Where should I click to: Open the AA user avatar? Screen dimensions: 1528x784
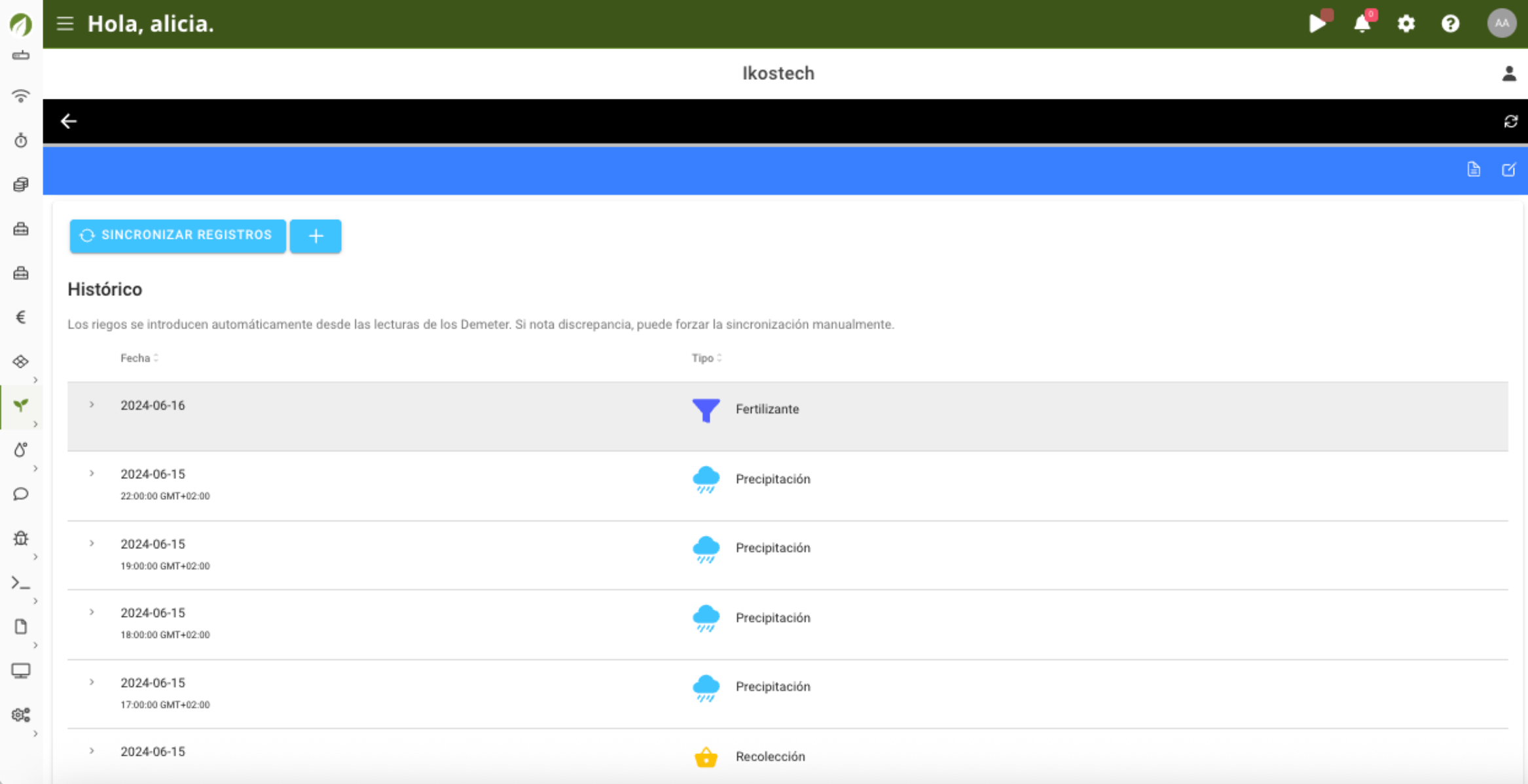click(x=1501, y=24)
